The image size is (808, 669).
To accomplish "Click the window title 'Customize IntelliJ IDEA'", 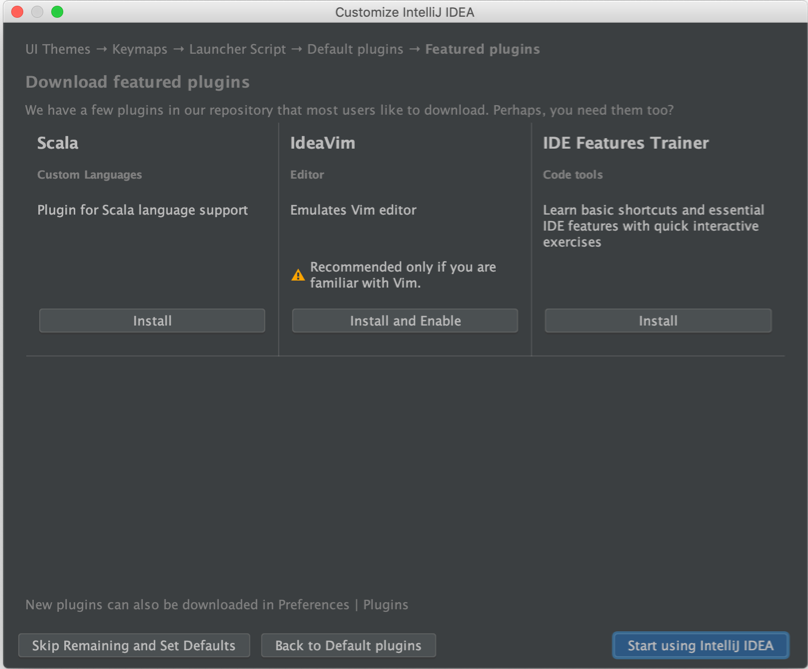I will pos(405,12).
